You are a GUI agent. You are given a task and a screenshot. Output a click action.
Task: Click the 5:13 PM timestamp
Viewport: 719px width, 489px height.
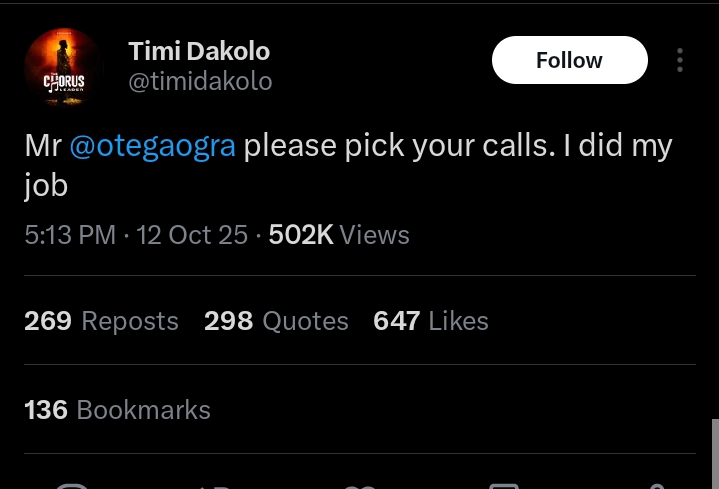(x=70, y=235)
